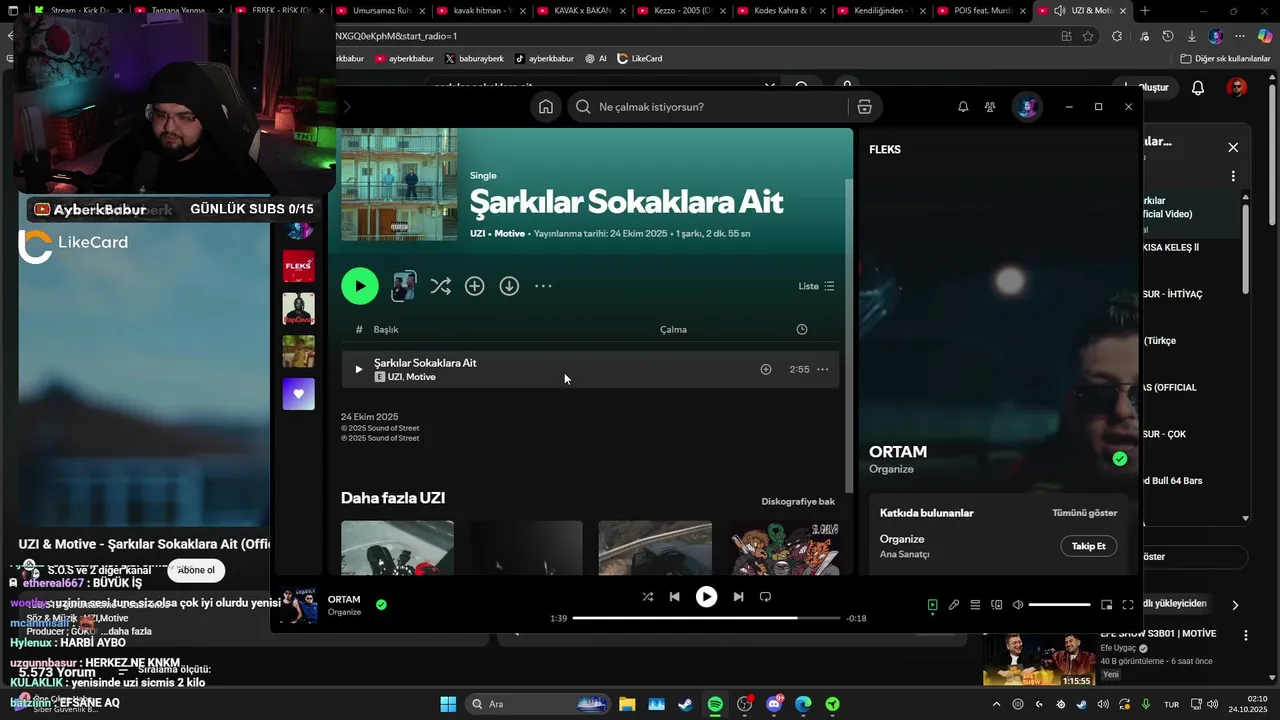The height and width of the screenshot is (720, 1280).
Task: Open the three-dot menu for the single
Action: pyautogui.click(x=543, y=286)
